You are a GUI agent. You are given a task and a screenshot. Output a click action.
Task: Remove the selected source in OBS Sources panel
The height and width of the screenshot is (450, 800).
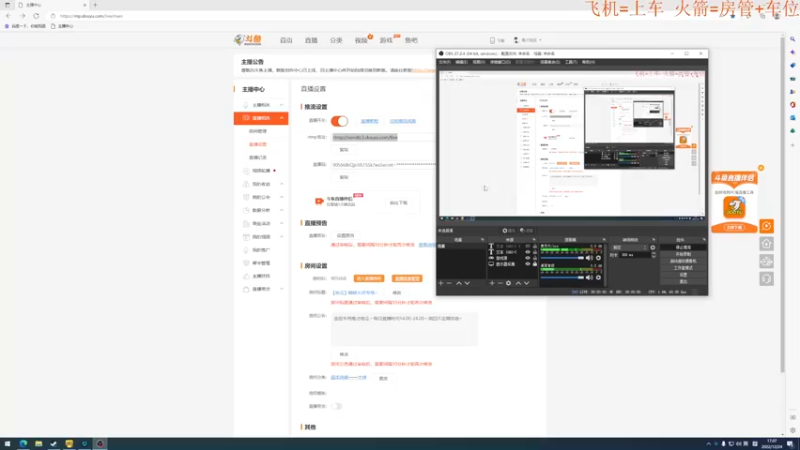[500, 283]
